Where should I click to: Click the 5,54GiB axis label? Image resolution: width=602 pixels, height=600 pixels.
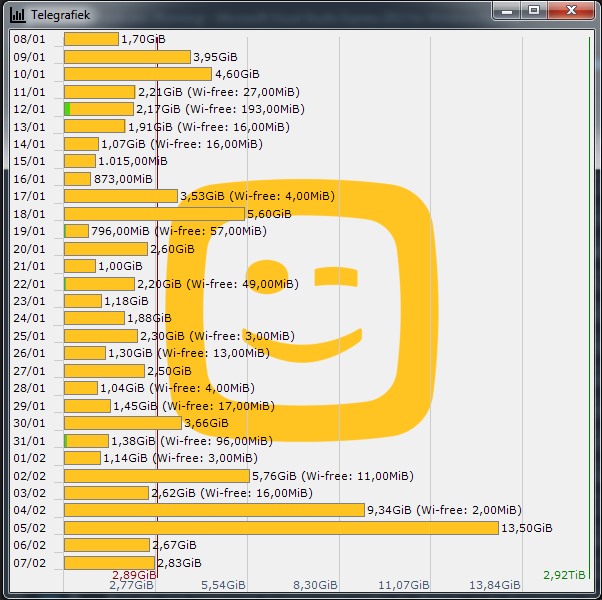(x=223, y=585)
